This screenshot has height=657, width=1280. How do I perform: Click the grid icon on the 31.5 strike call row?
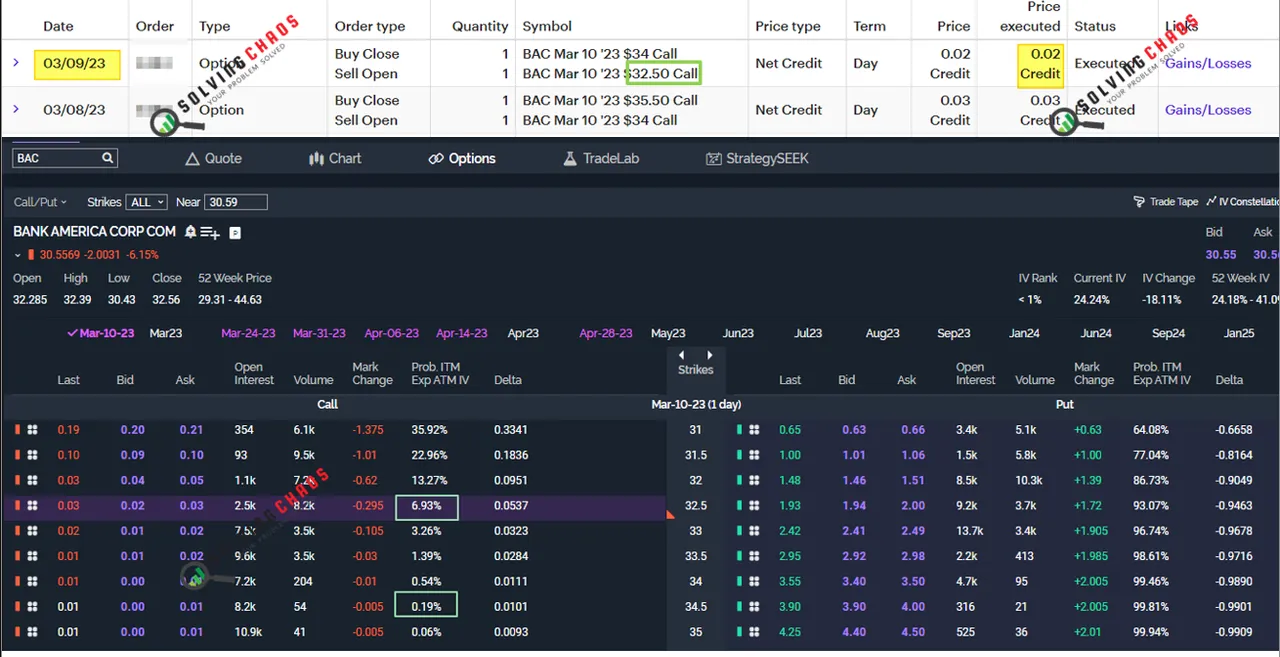point(32,455)
